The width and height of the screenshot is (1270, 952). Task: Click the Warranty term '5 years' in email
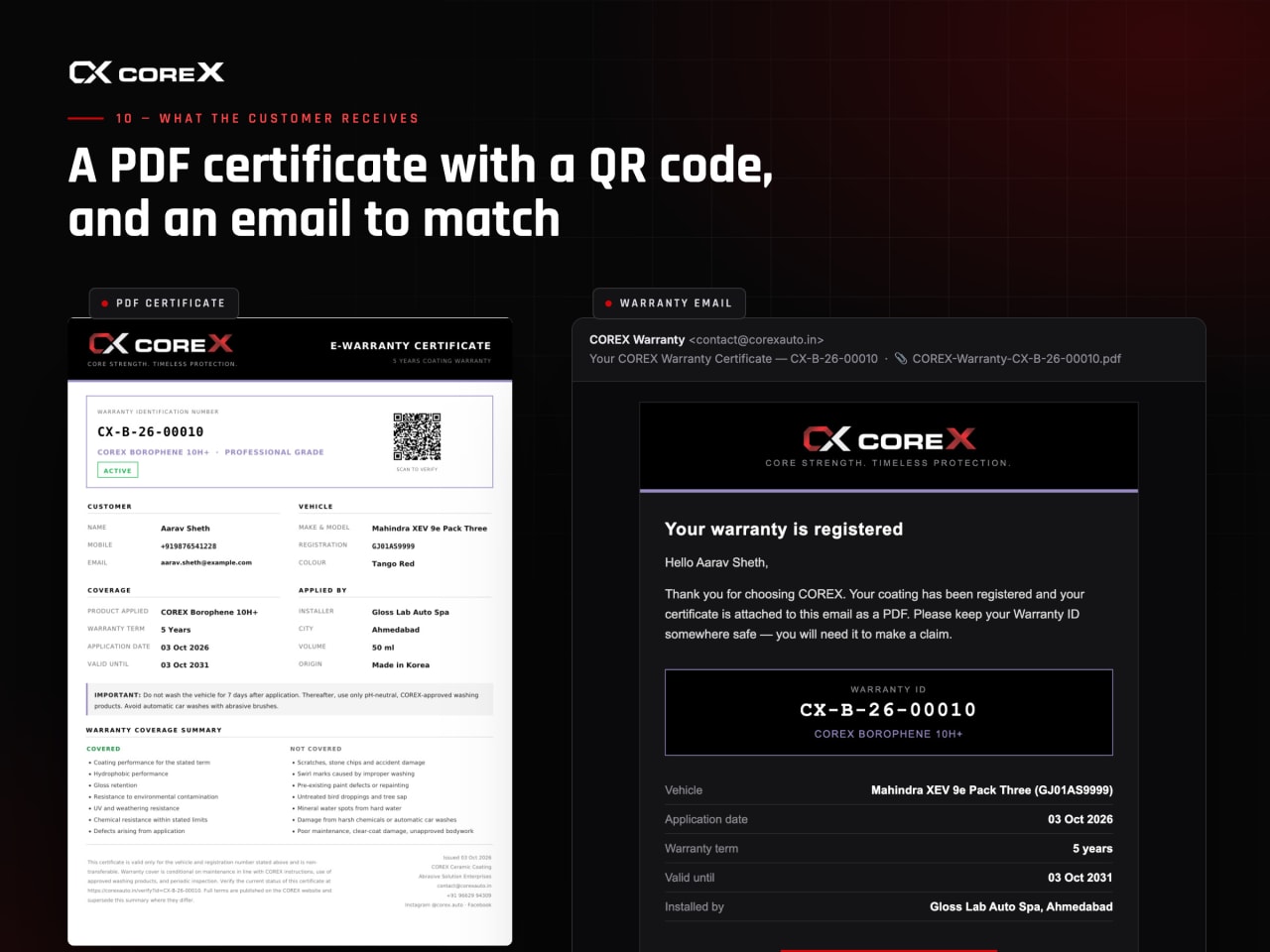[1092, 849]
